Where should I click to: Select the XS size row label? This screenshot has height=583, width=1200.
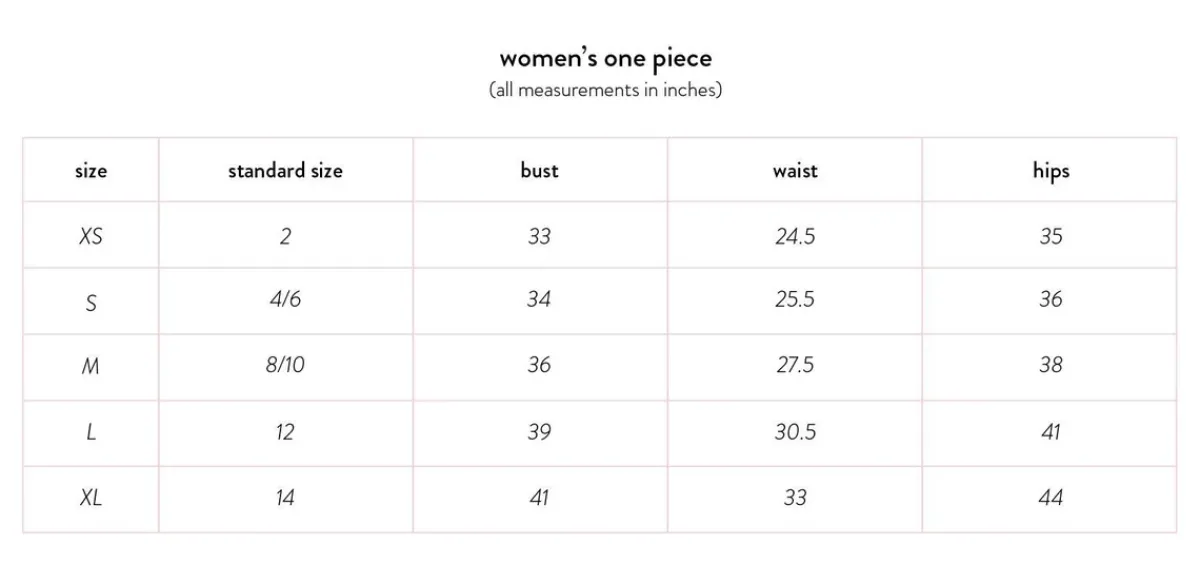click(90, 237)
